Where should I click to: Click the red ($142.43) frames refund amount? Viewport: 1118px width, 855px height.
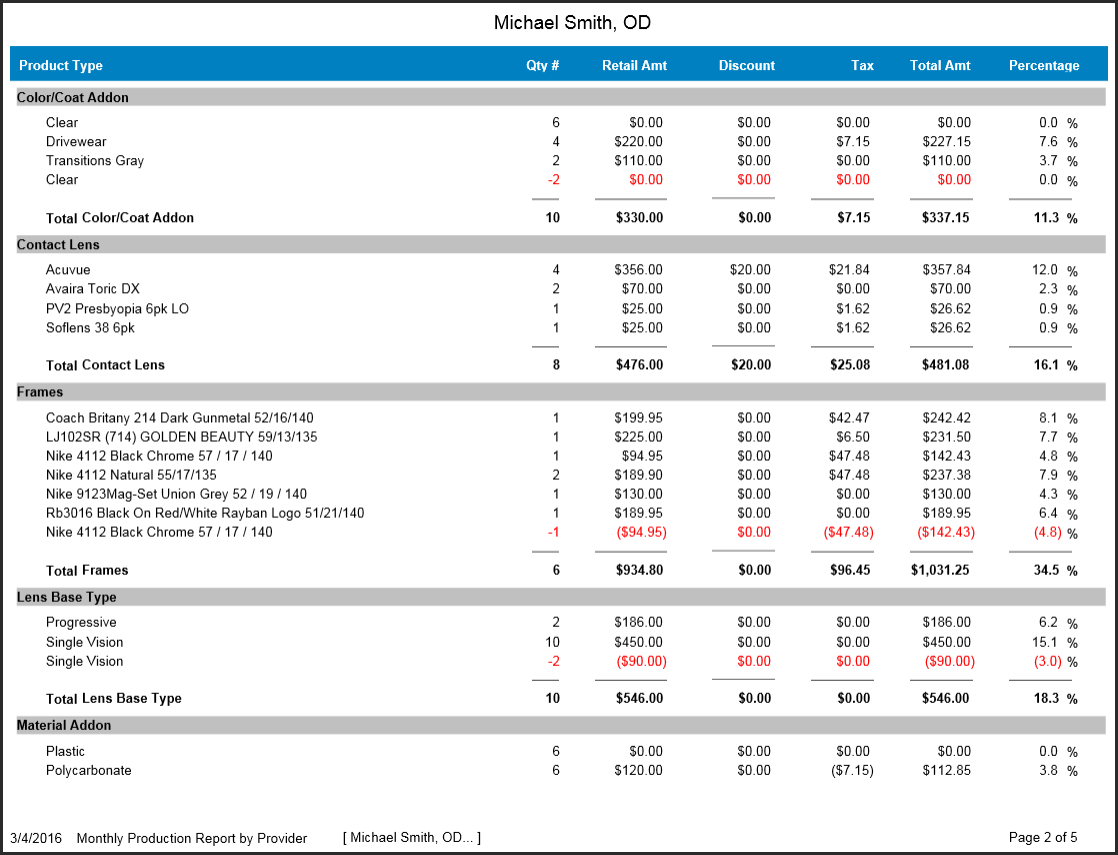click(945, 533)
